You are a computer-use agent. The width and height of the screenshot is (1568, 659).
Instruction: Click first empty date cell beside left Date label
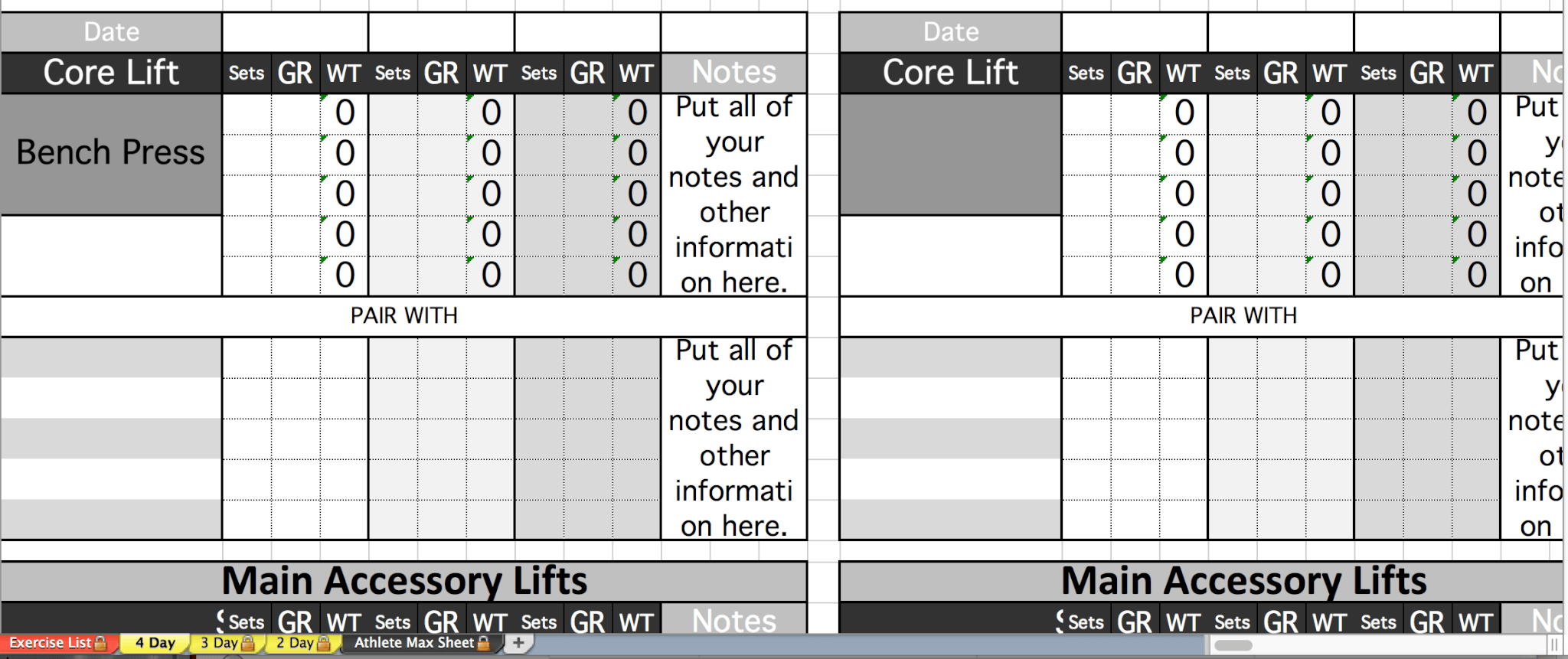pos(295,32)
